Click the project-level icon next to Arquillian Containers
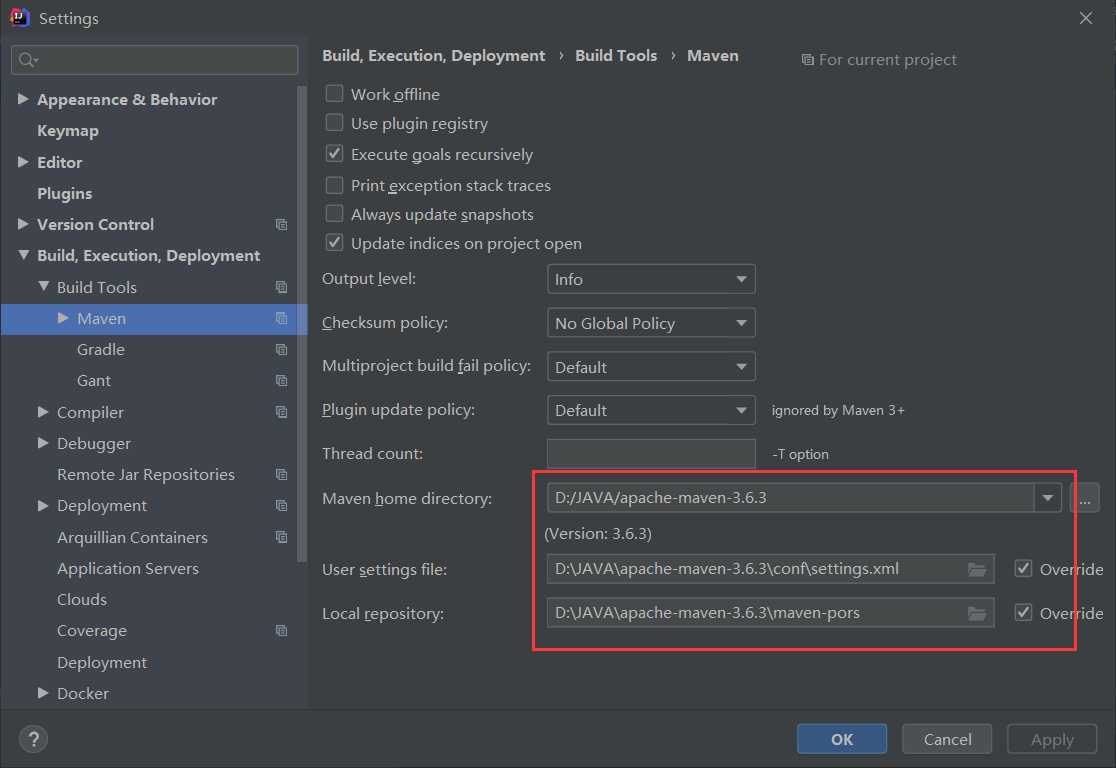Image resolution: width=1116 pixels, height=768 pixels. click(x=282, y=537)
